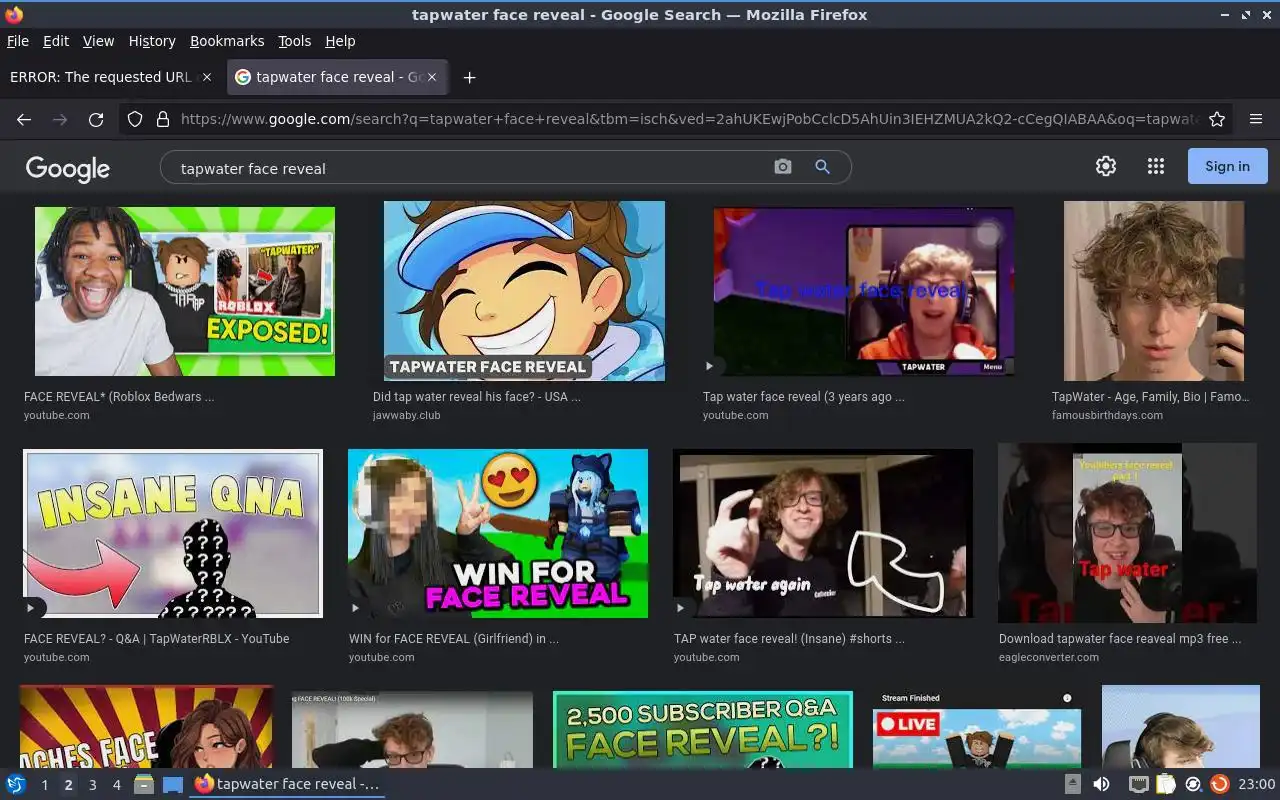Focus the browser address bar URL
Image resolution: width=1280 pixels, height=800 pixels.
coord(688,119)
